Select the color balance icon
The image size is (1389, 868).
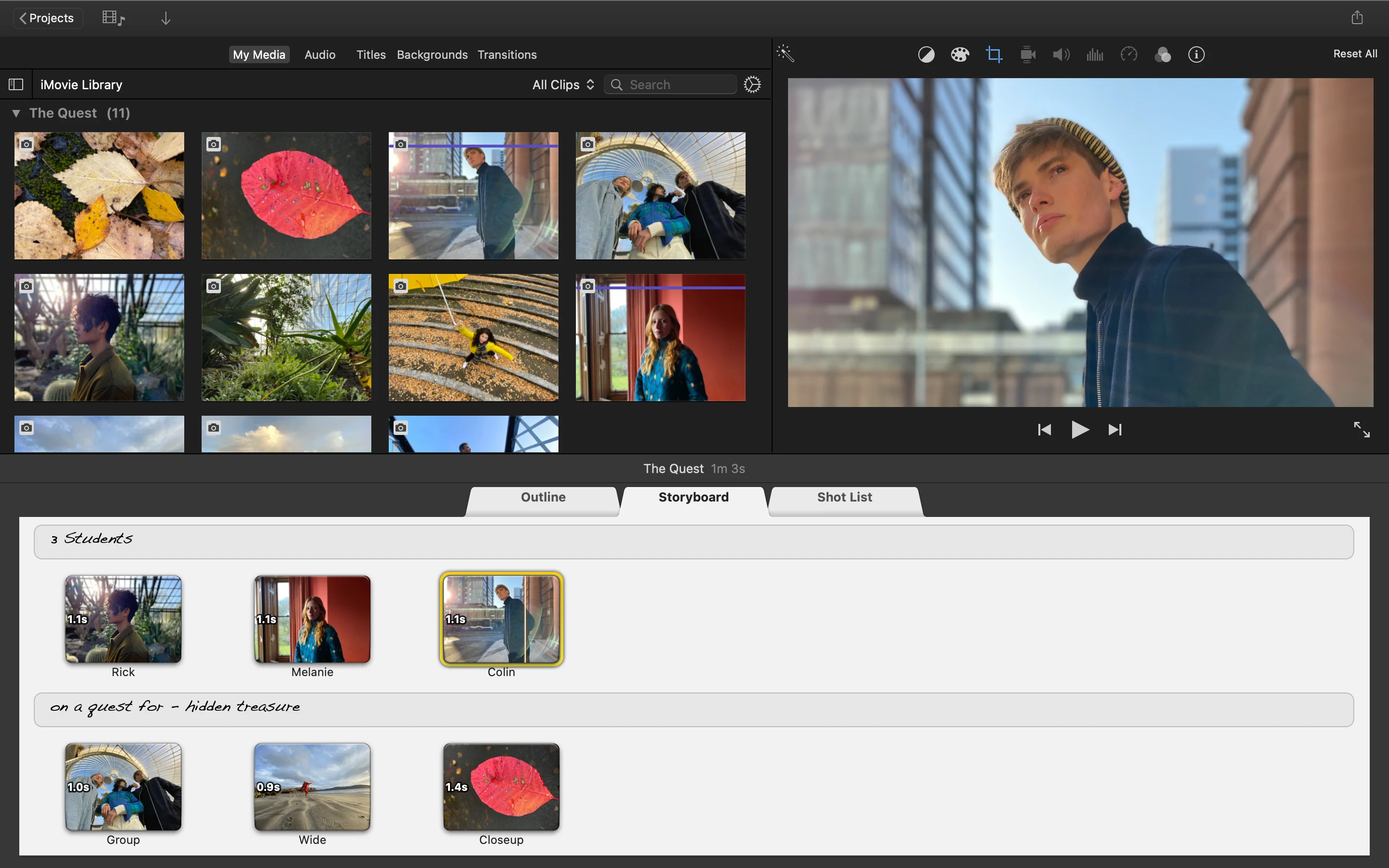point(924,55)
